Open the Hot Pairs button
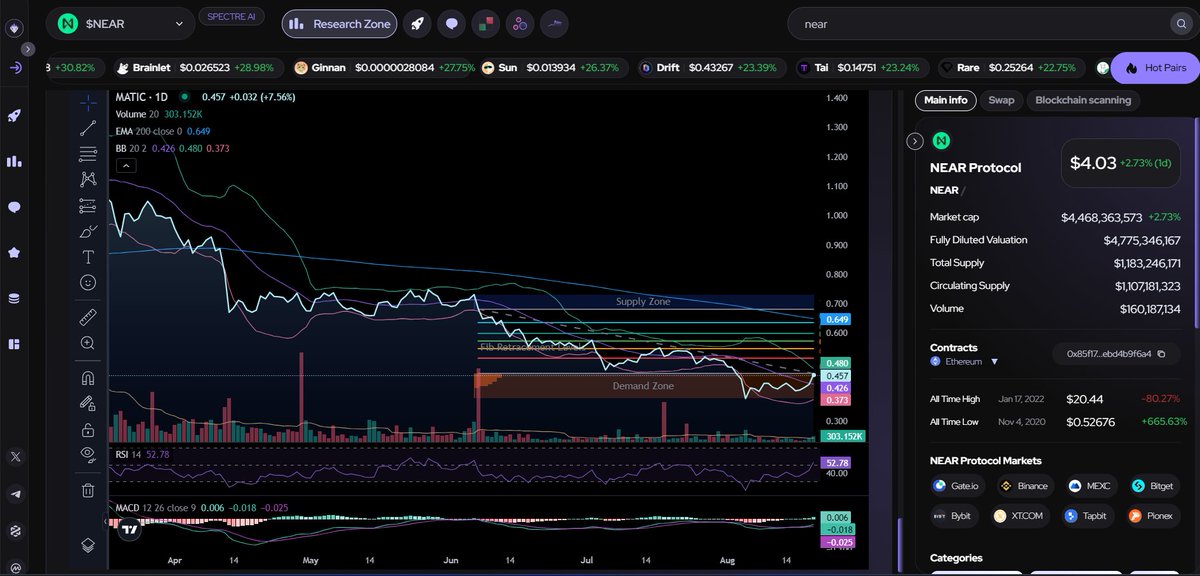 1155,68
